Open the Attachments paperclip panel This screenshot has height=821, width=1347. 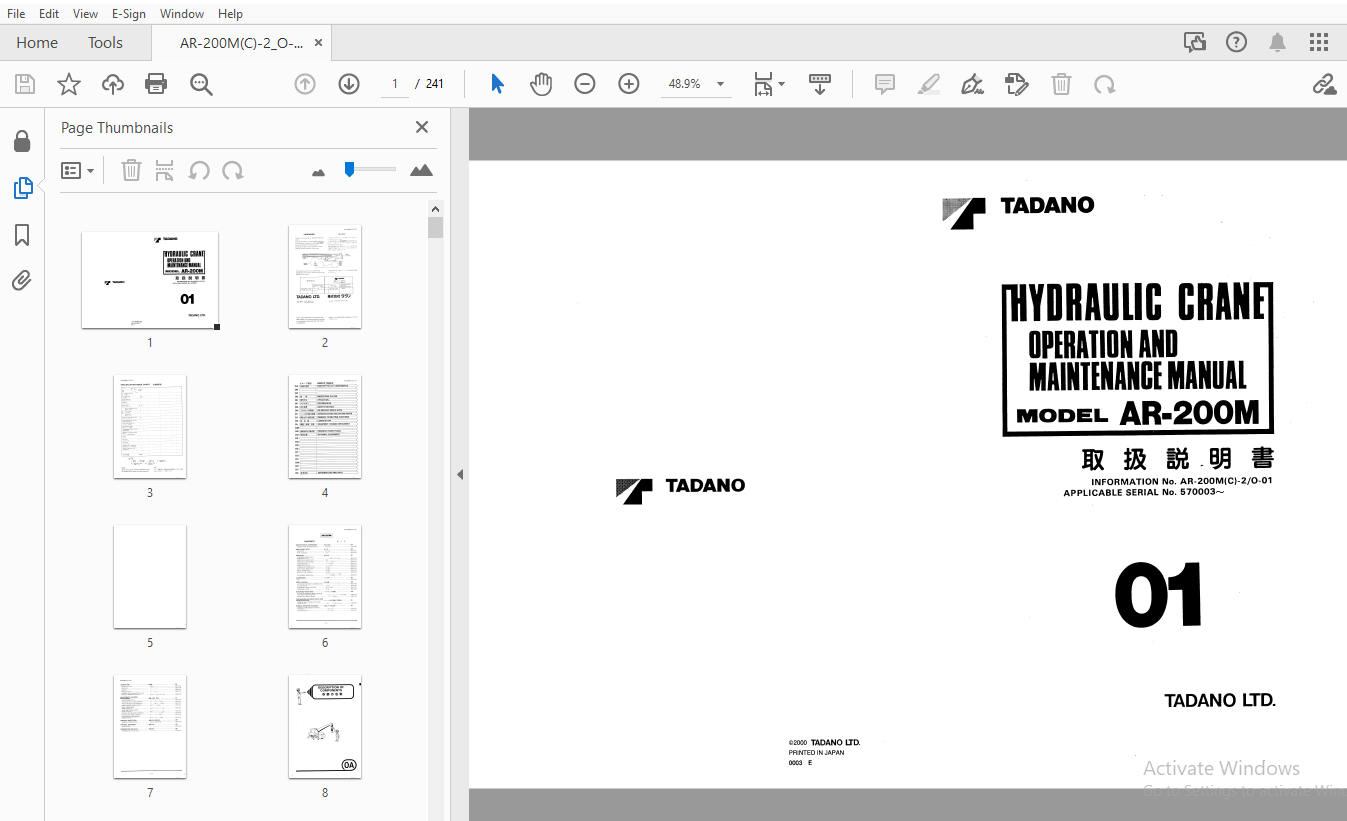pyautogui.click(x=22, y=280)
